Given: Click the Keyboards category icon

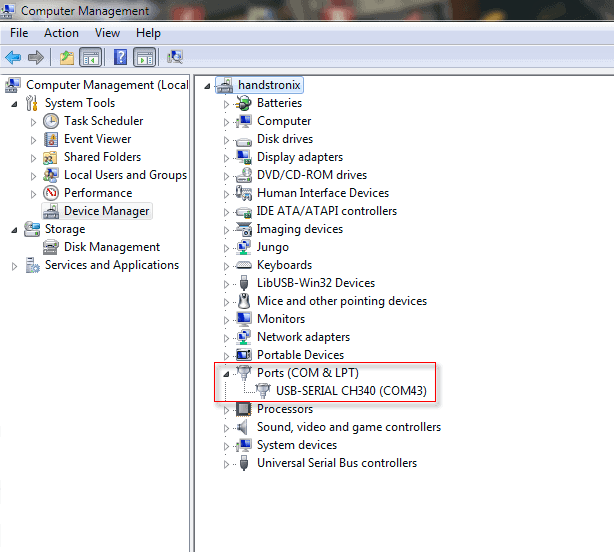Looking at the screenshot, I should coord(244,265).
